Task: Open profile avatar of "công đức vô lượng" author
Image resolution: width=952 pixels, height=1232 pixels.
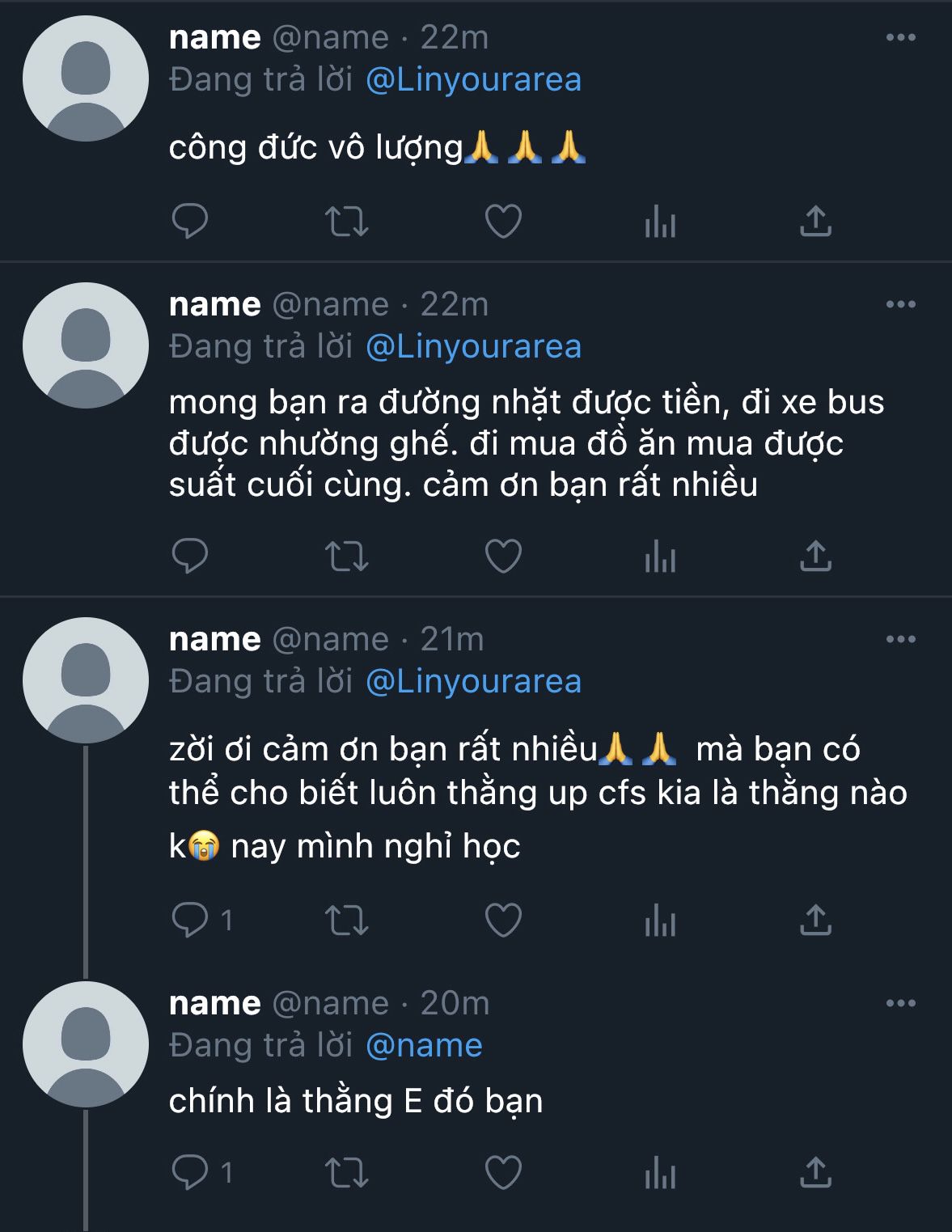Action: [85, 78]
